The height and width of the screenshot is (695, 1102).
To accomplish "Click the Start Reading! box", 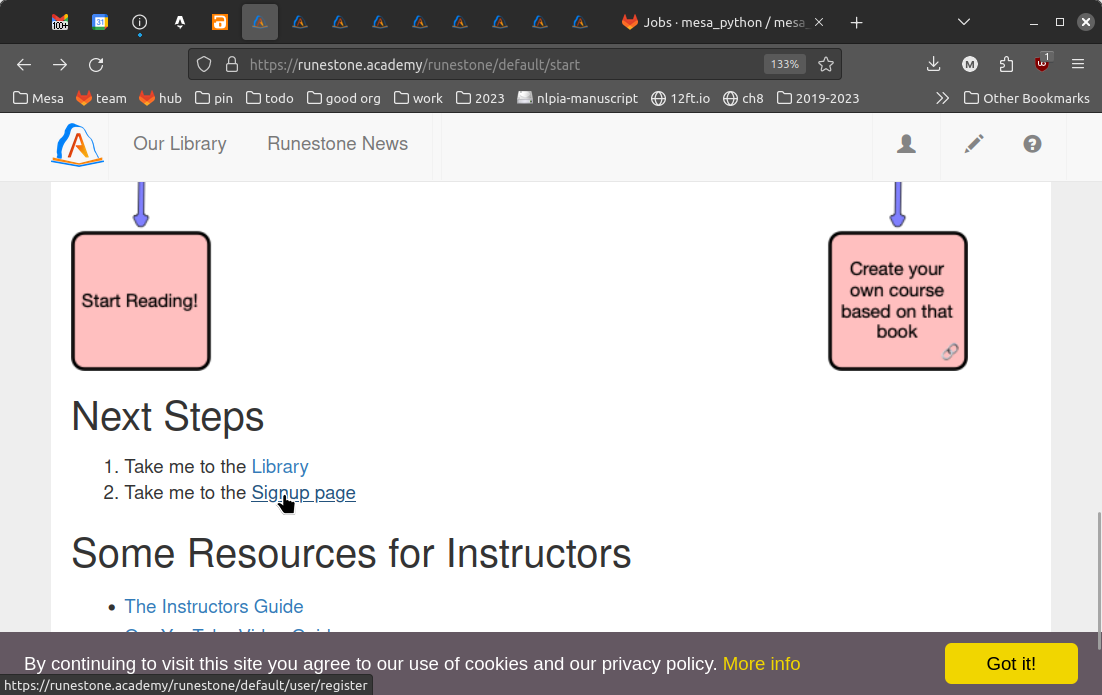I will pyautogui.click(x=140, y=301).
